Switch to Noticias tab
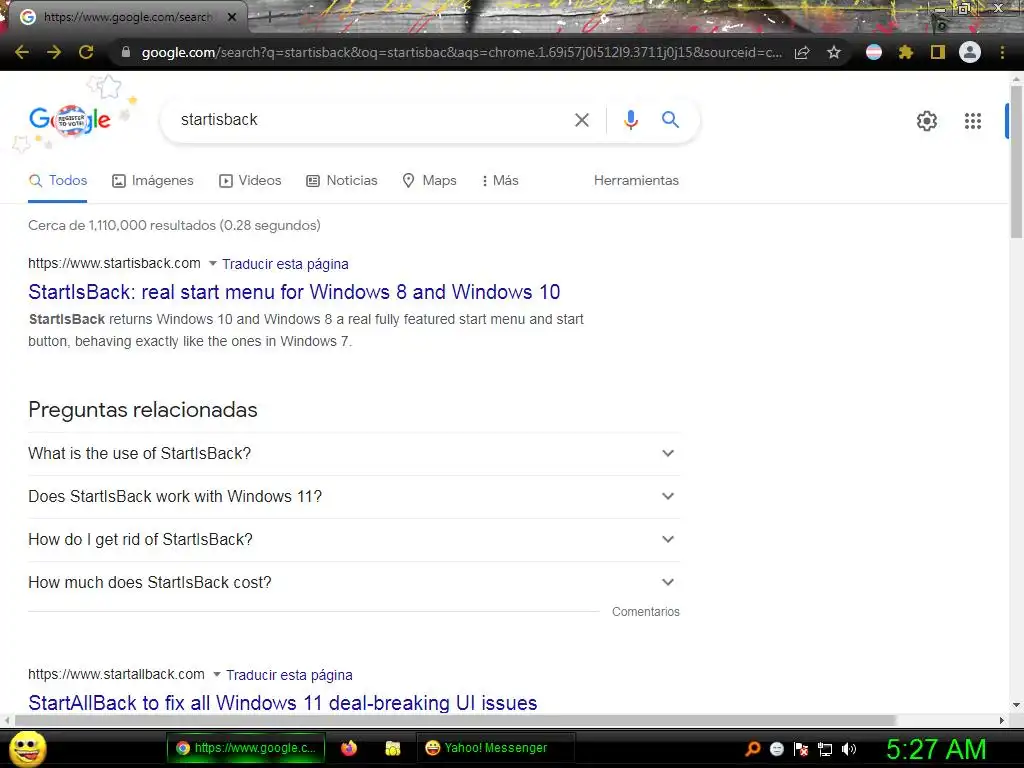Screen dimensions: 1024x768 tap(342, 181)
